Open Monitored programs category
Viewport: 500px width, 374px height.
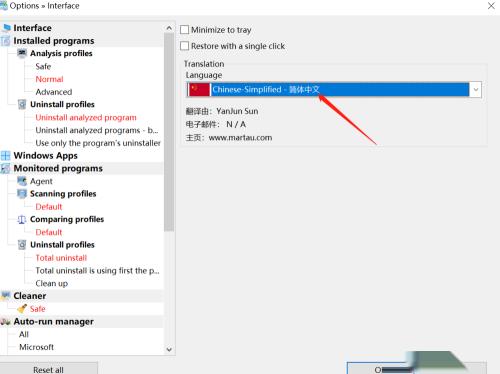58,168
